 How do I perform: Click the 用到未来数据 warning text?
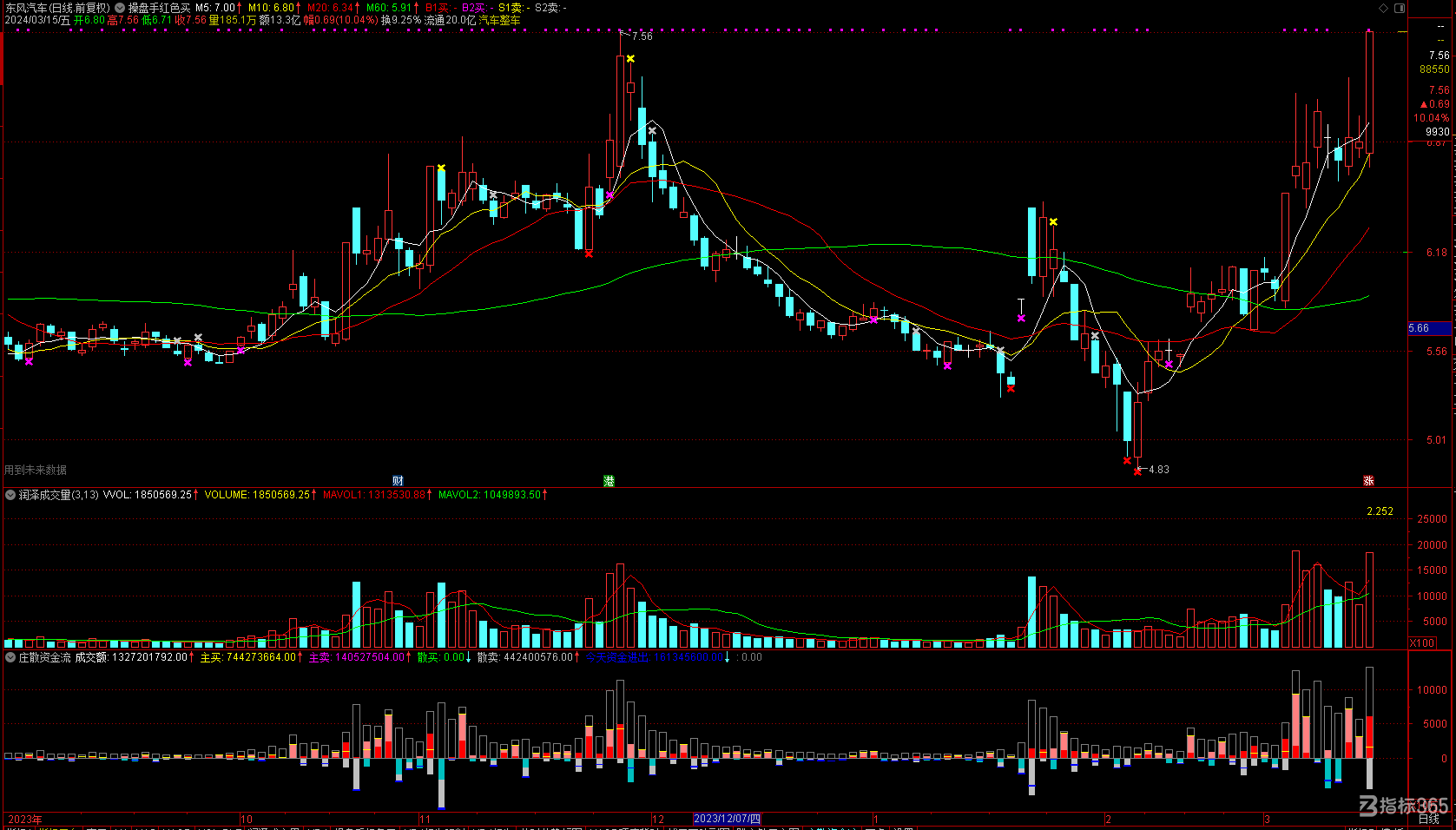(36, 470)
